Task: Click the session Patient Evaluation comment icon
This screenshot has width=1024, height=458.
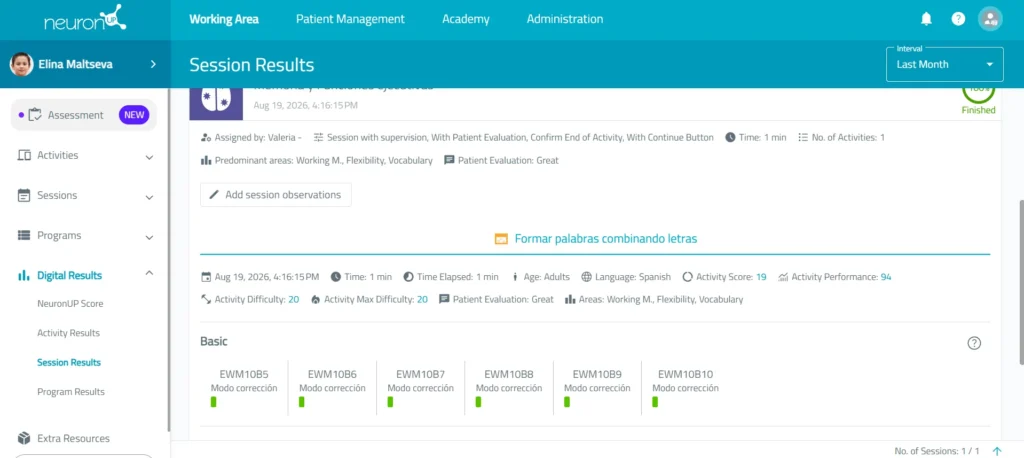Action: [x=449, y=160]
